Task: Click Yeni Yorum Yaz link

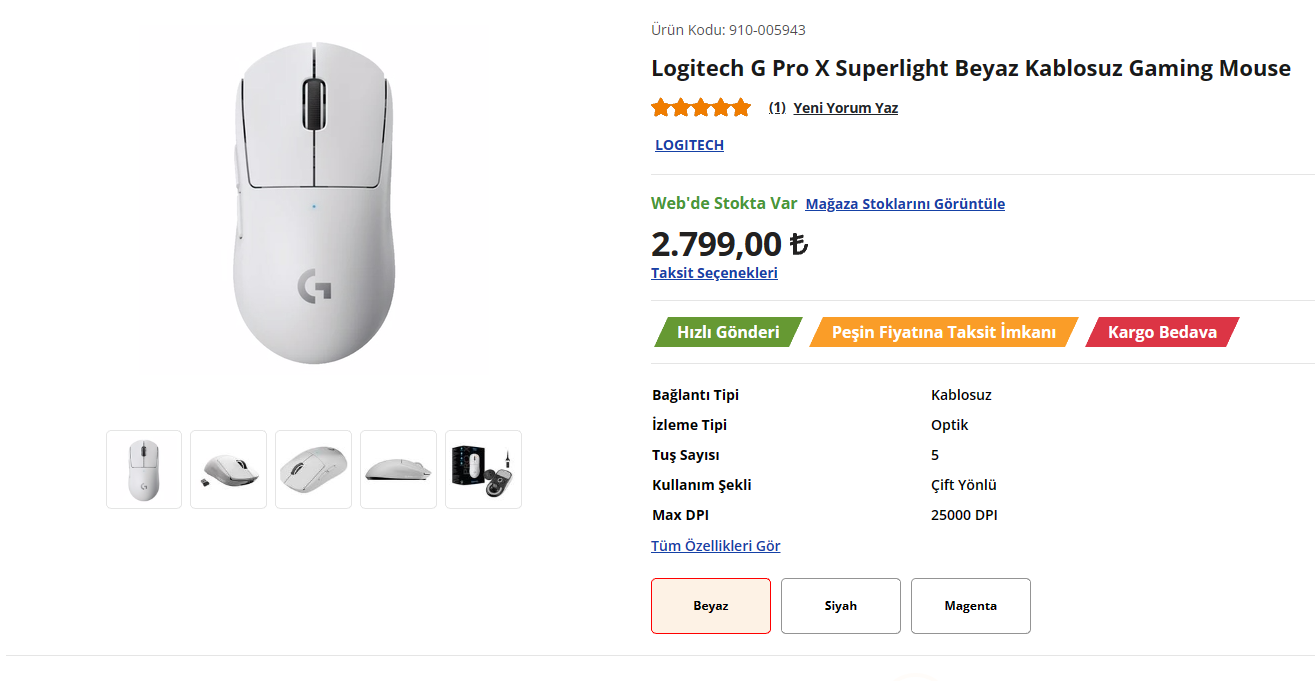Action: click(x=845, y=108)
